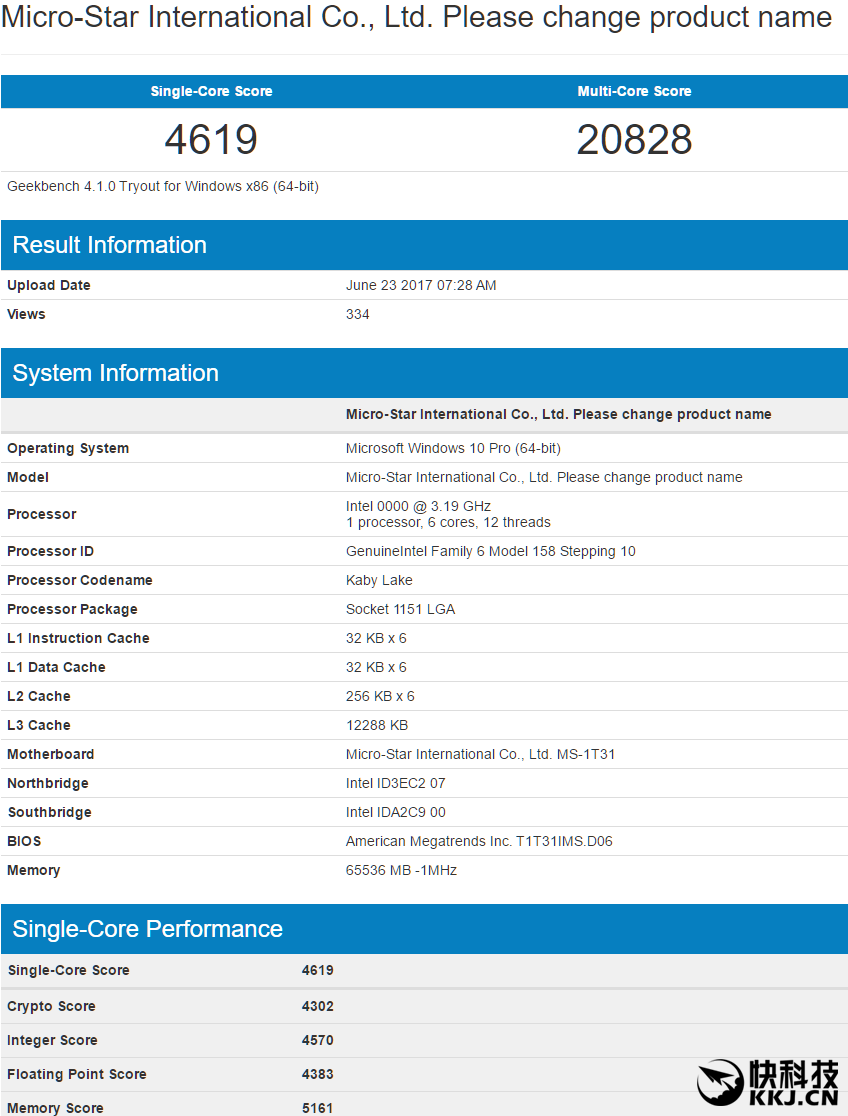Screen dimensions: 848x1116
Task: Select the Integer Score label
Action: (x=52, y=1041)
